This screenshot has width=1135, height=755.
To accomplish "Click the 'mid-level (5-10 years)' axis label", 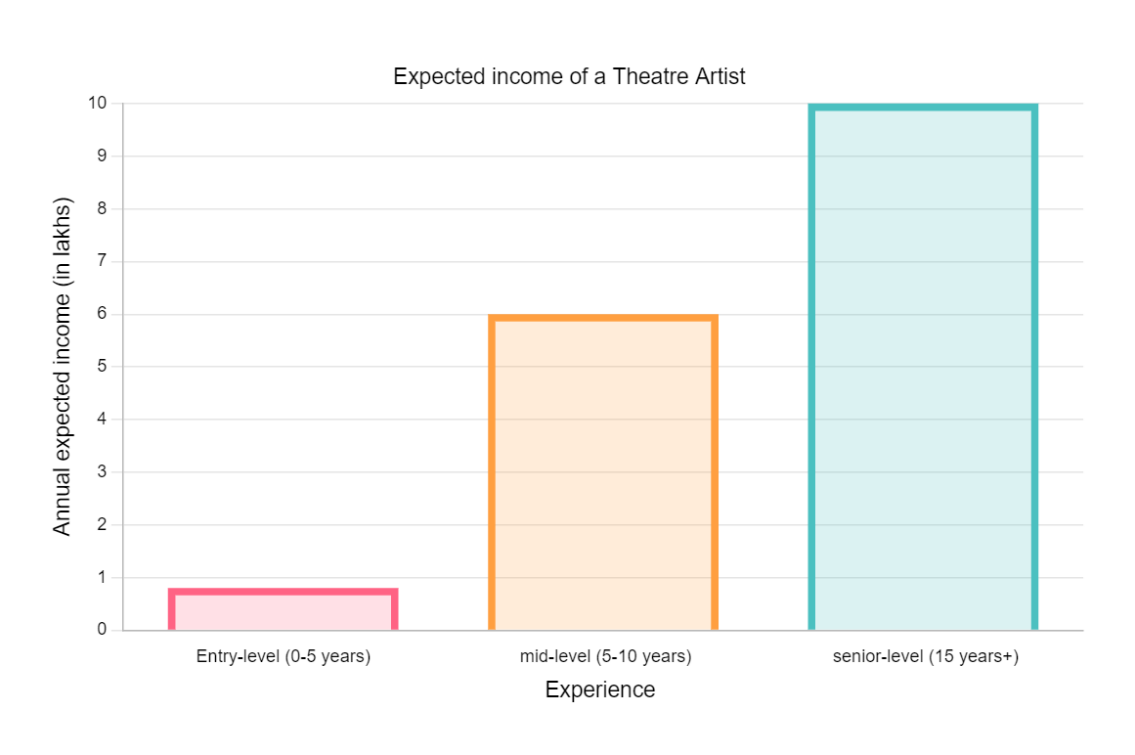I will click(605, 657).
